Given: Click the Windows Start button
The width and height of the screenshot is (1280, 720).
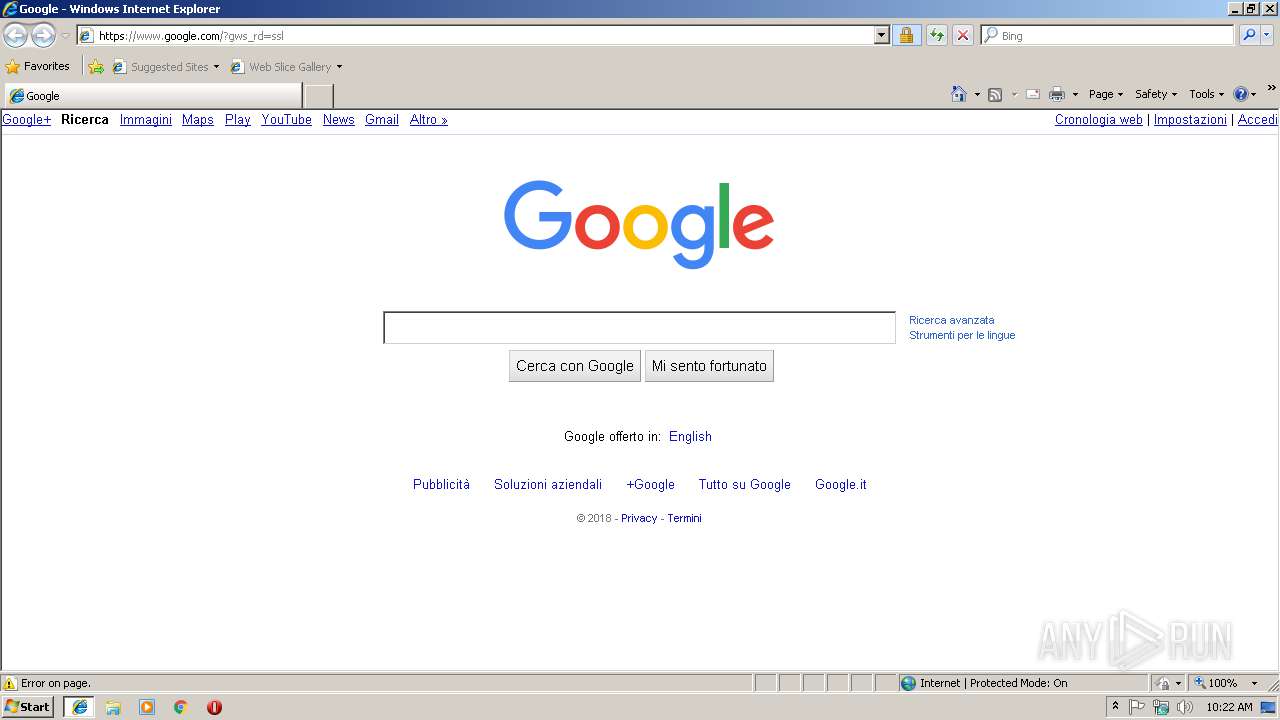Looking at the screenshot, I should click(27, 707).
